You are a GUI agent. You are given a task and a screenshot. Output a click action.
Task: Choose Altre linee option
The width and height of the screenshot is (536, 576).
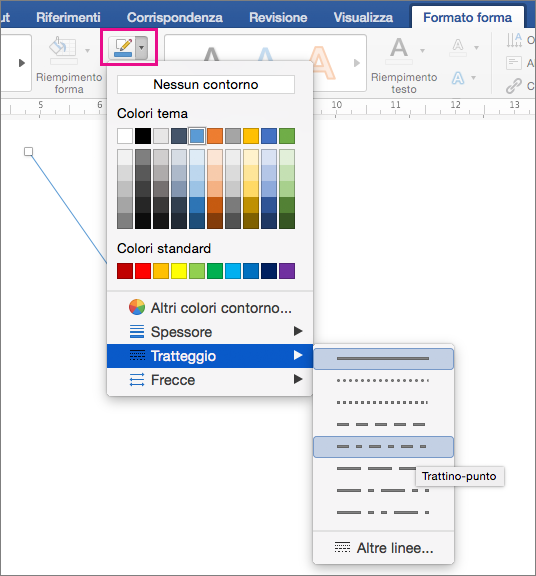tap(384, 548)
